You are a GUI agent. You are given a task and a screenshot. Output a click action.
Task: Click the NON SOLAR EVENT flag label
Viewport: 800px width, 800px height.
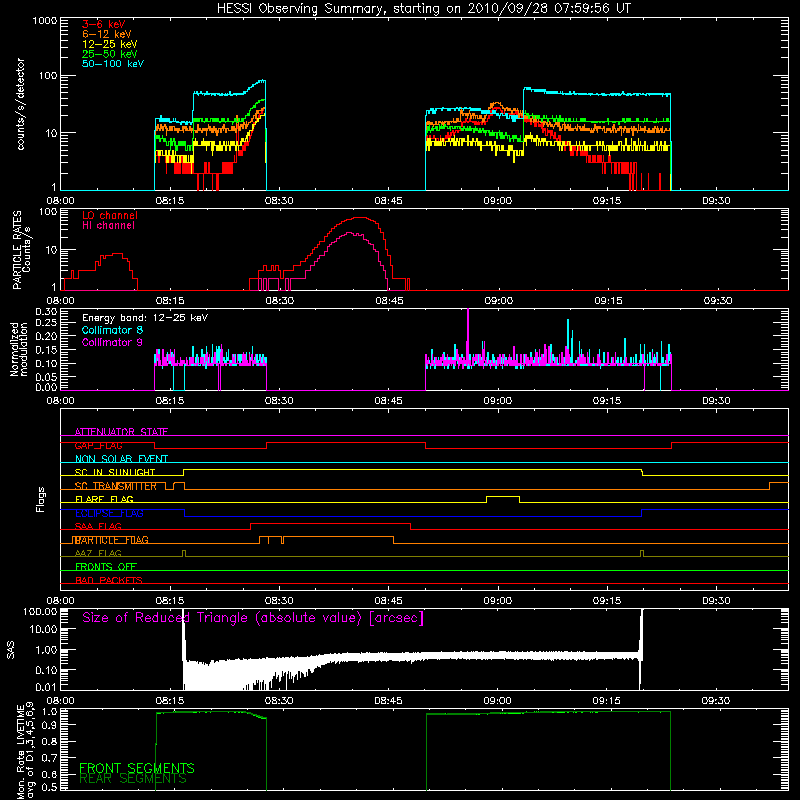(x=121, y=459)
